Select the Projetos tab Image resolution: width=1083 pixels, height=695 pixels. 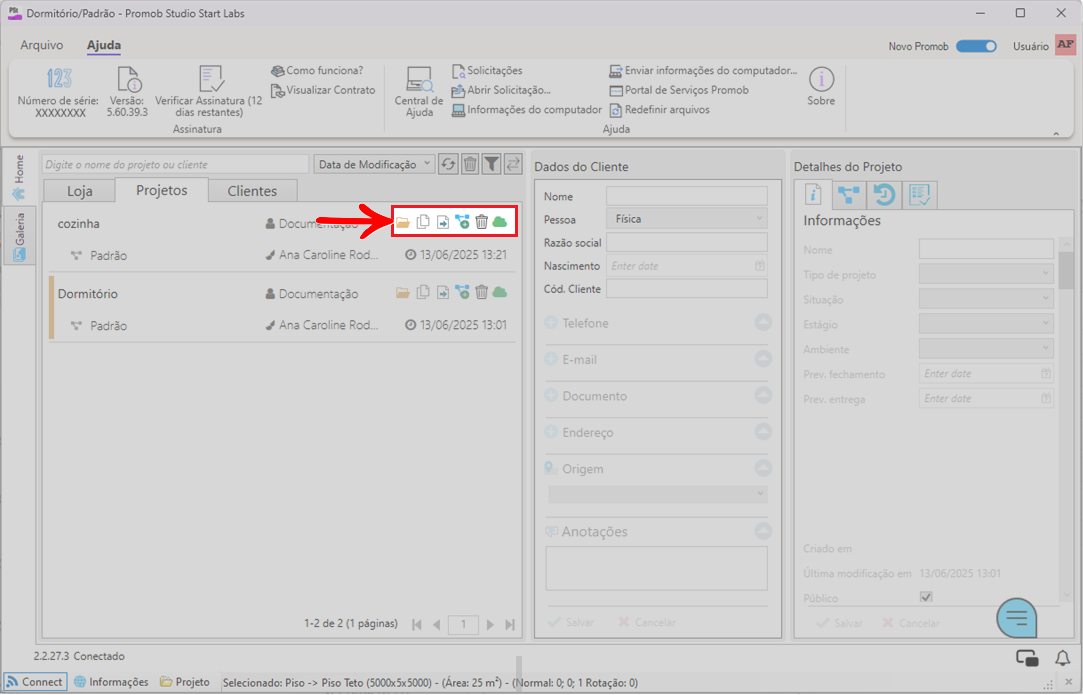coord(162,190)
